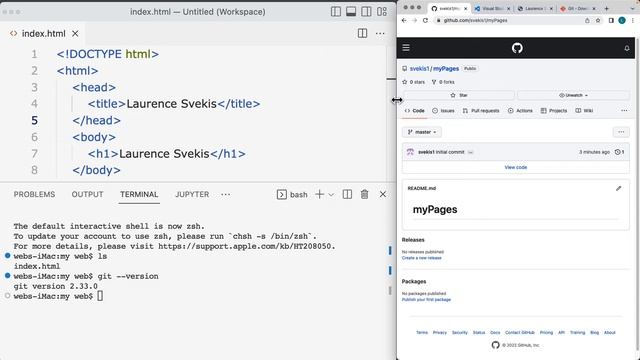This screenshot has width=640, height=360.
Task: Open the Issues repository tab
Action: coord(443,111)
